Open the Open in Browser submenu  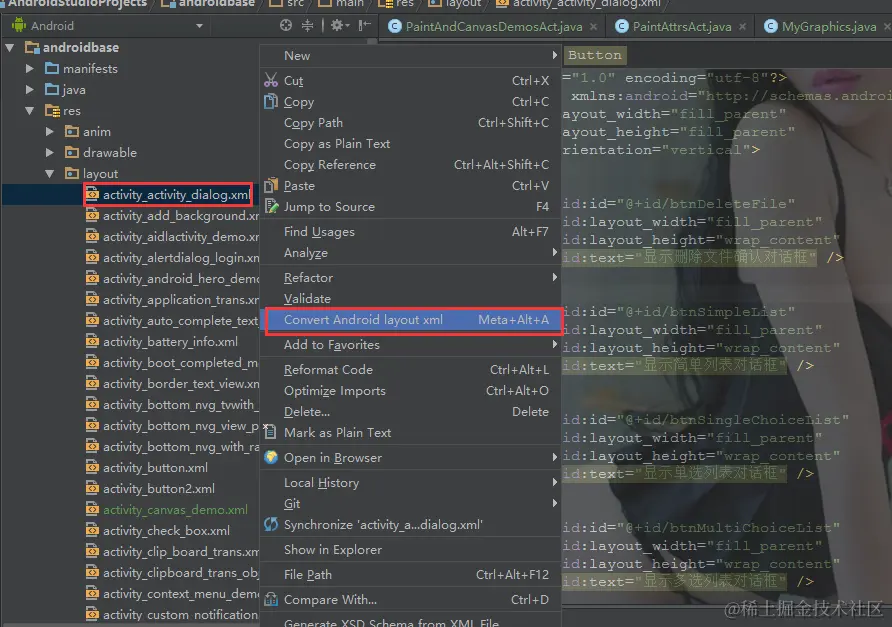point(411,459)
